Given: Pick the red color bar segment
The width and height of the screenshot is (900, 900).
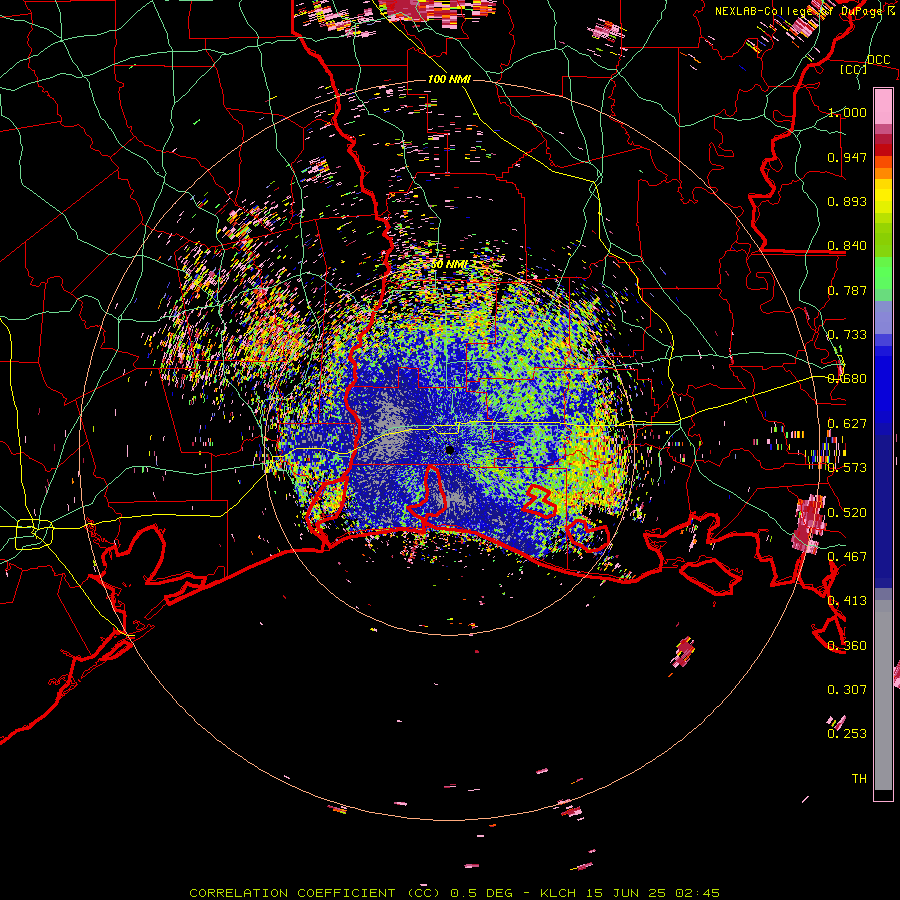Looking at the screenshot, I should [883, 150].
